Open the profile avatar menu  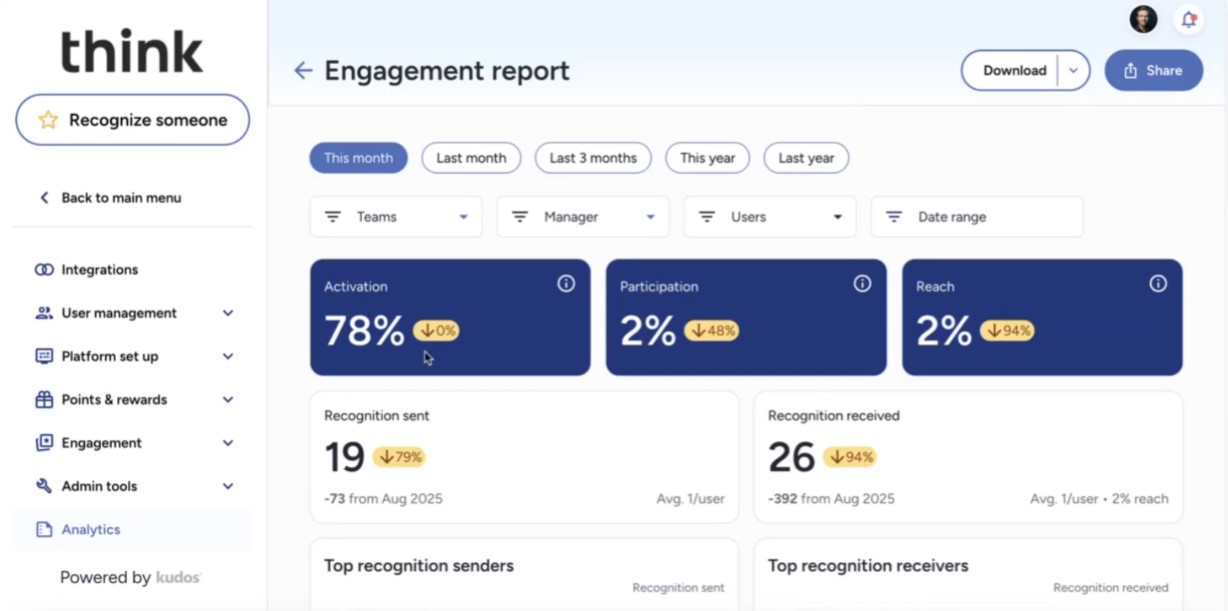[1143, 19]
